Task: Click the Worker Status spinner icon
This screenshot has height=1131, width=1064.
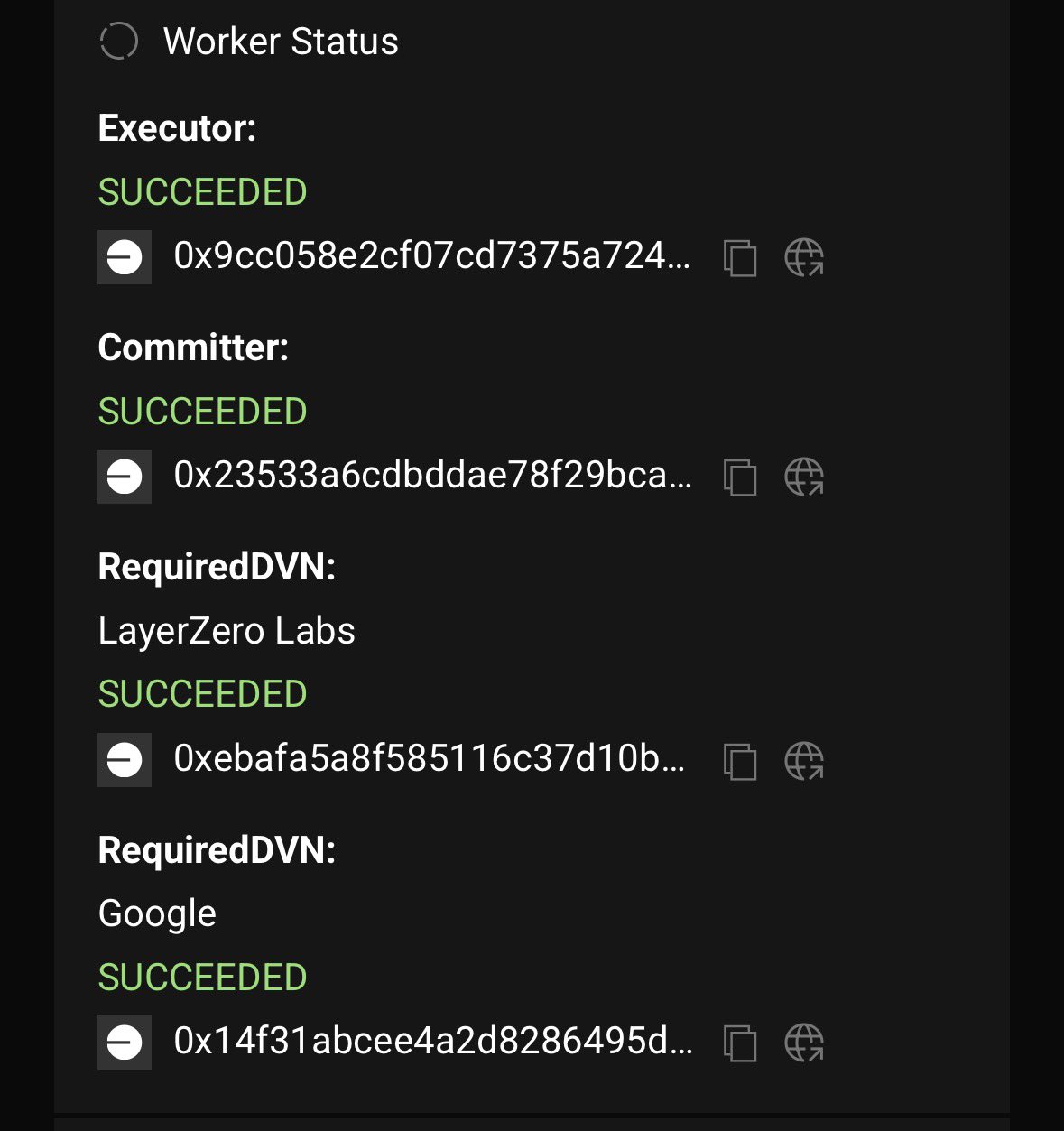Action: [118, 42]
